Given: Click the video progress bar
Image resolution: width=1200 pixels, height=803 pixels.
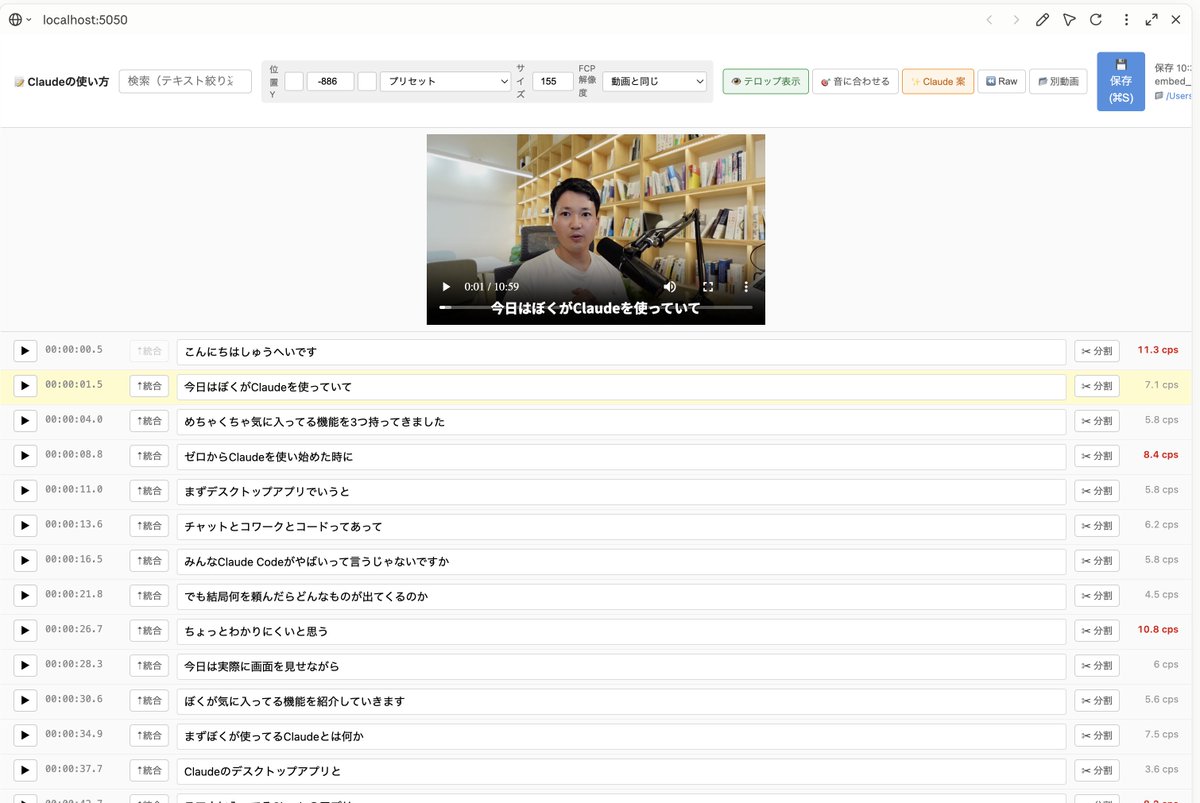Looking at the screenshot, I should click(596, 307).
